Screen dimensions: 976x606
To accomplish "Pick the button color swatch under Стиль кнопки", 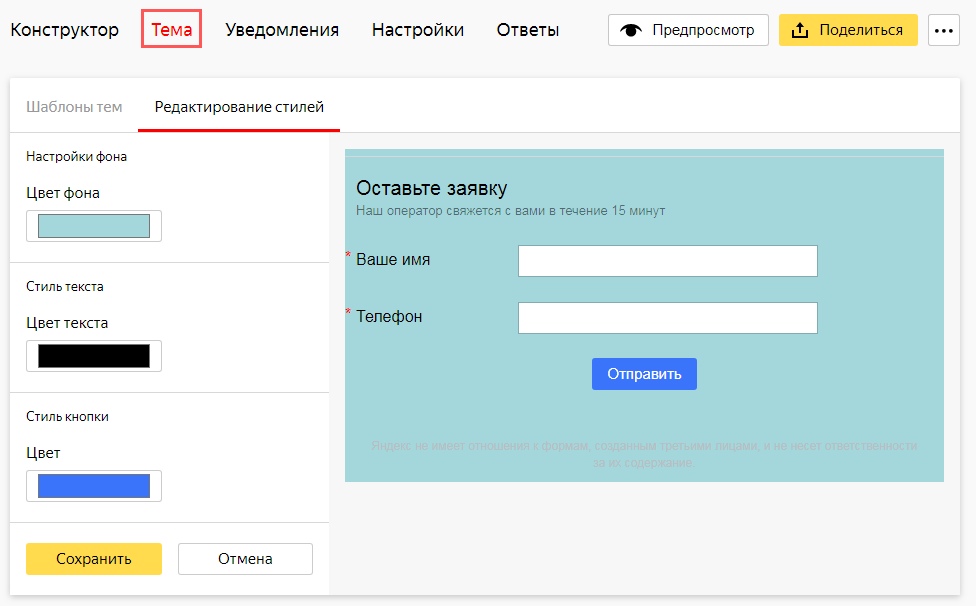I will (x=94, y=486).
